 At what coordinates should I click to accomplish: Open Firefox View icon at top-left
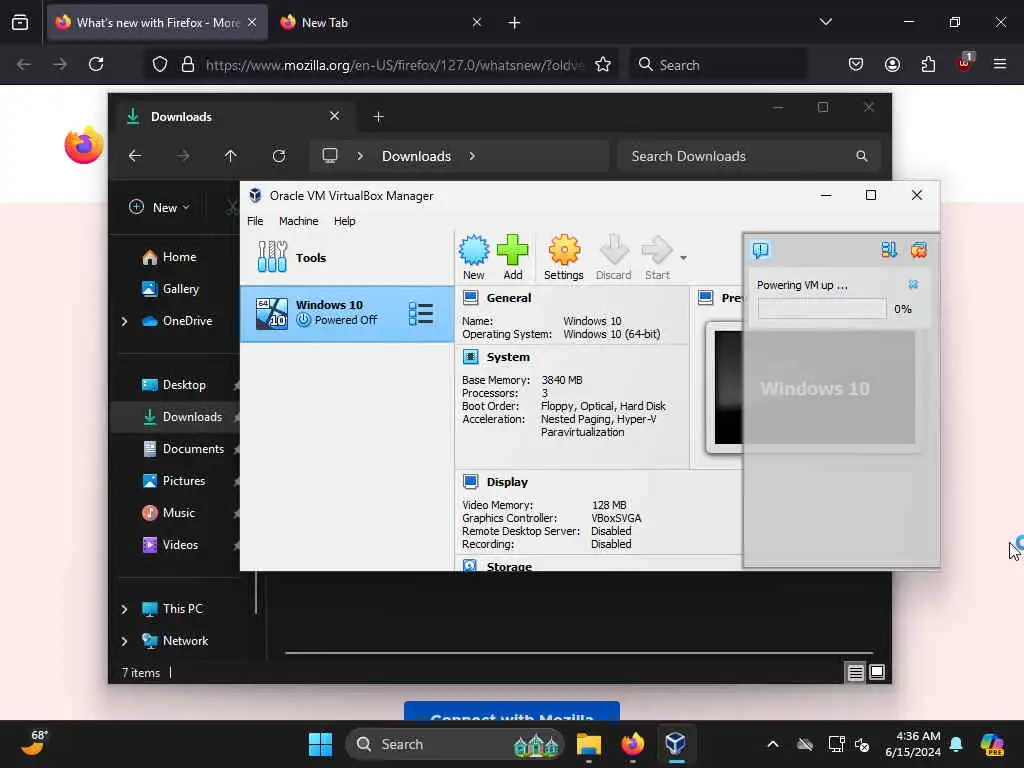pyautogui.click(x=20, y=23)
